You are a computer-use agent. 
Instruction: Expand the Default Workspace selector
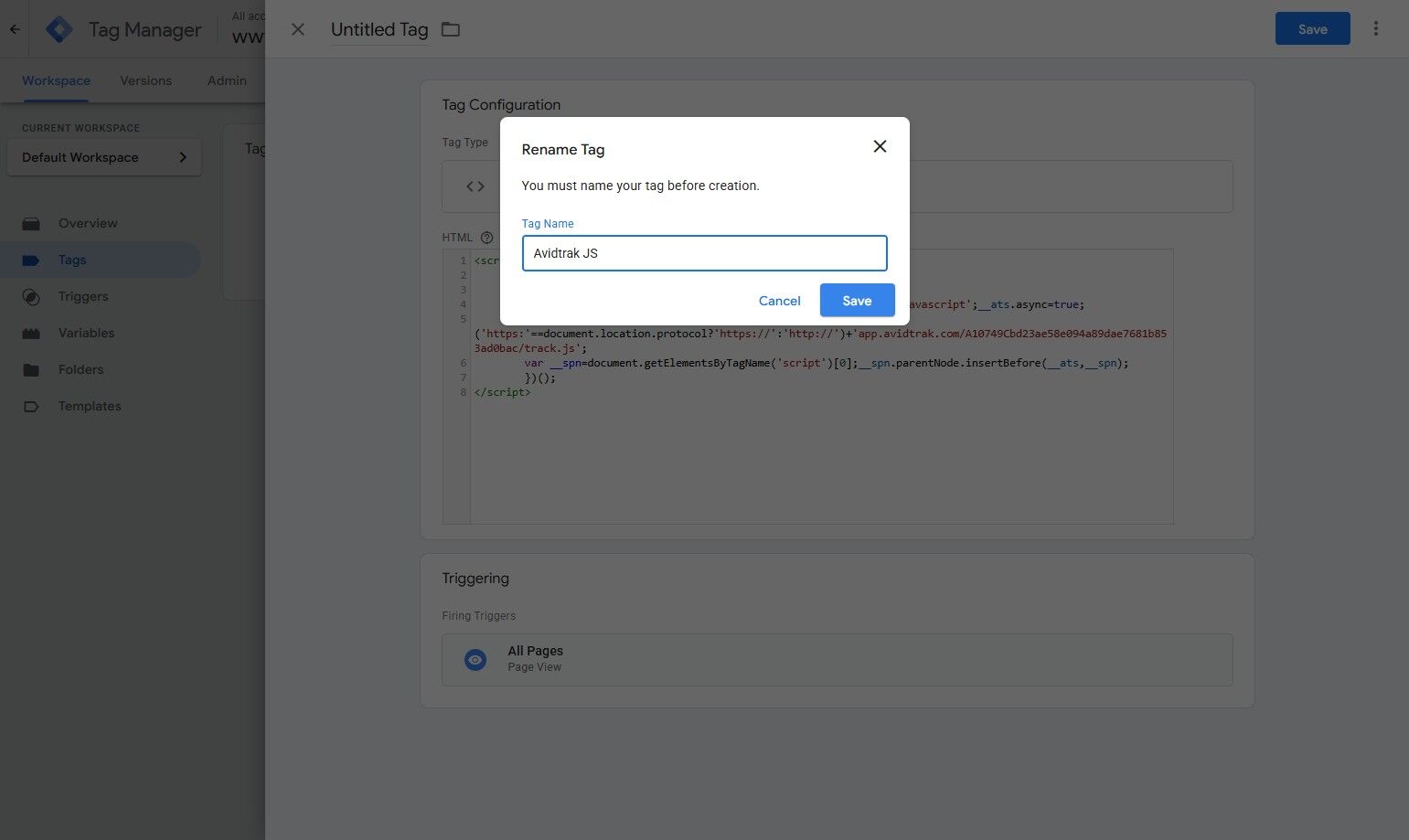click(x=104, y=157)
